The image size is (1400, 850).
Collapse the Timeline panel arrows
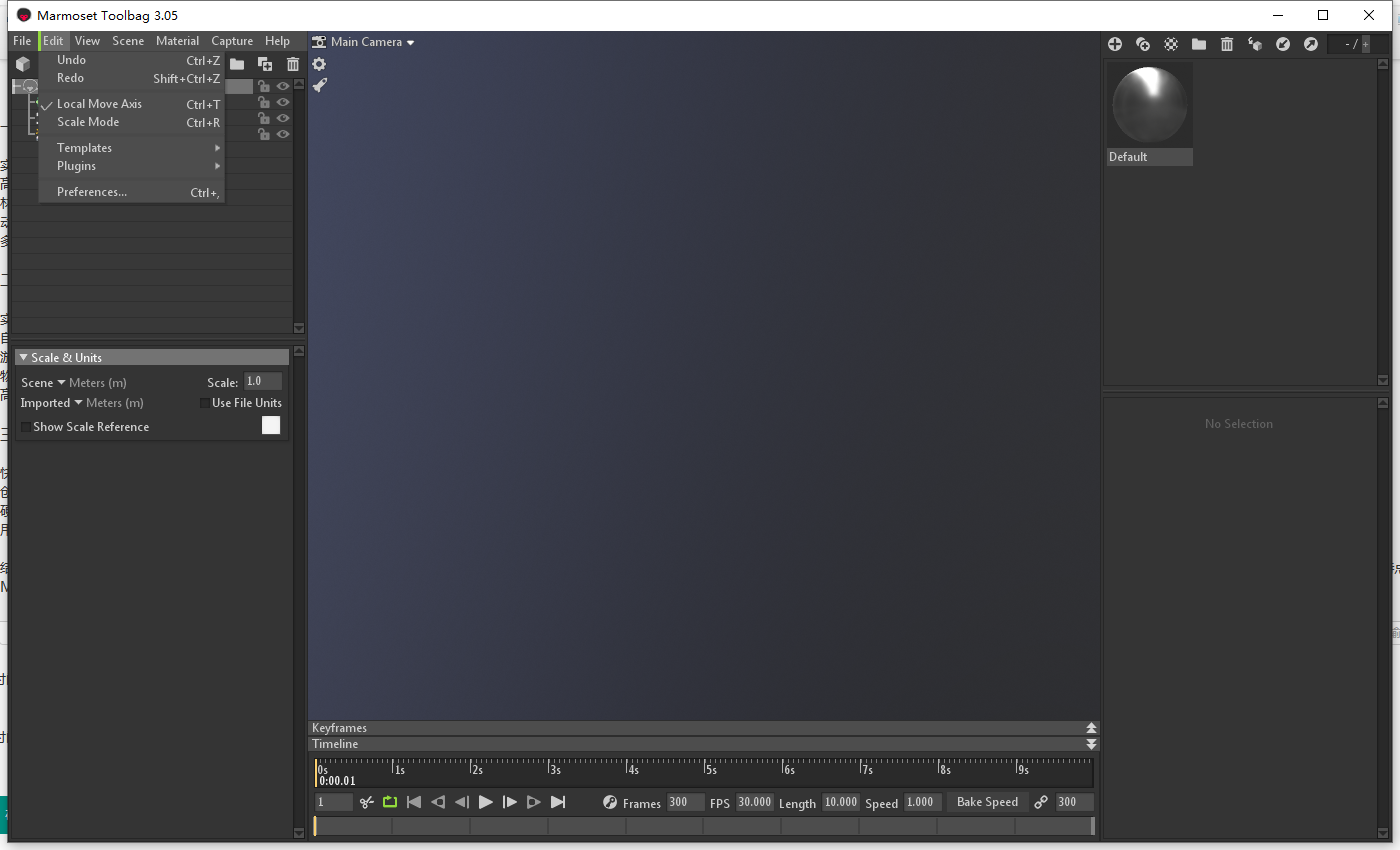click(1091, 744)
